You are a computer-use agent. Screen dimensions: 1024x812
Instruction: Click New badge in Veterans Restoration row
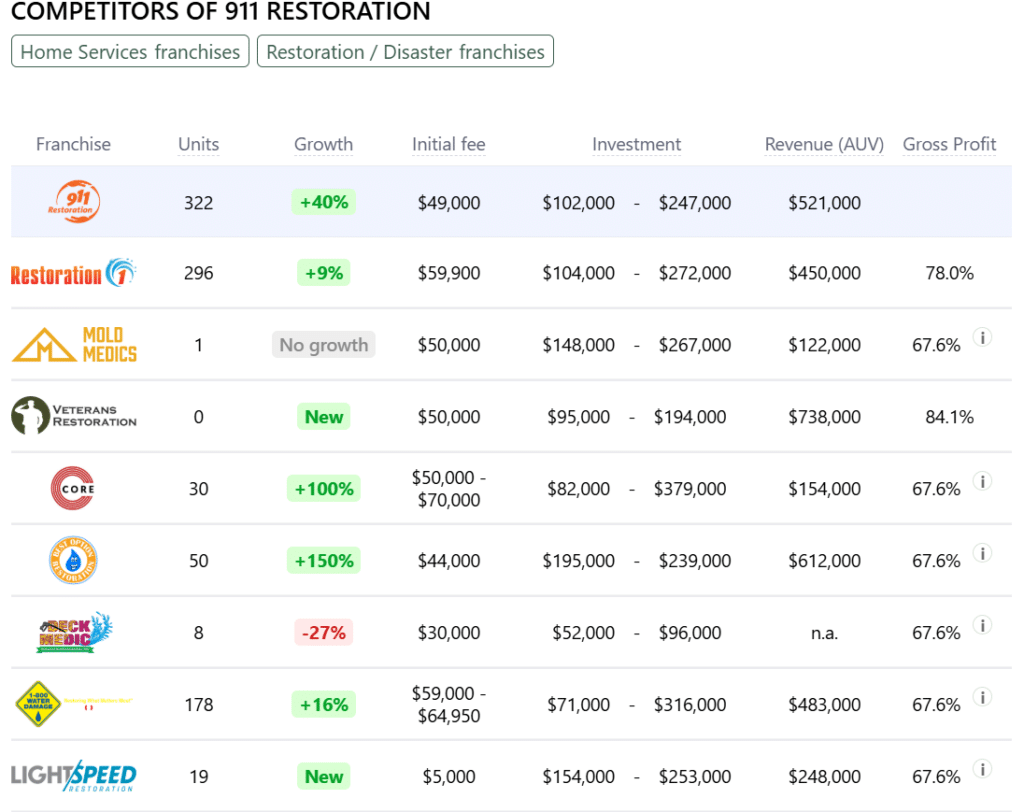(x=323, y=416)
